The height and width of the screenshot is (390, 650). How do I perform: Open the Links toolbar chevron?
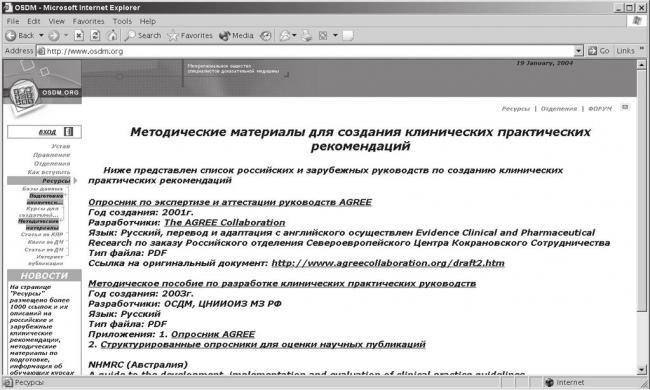pyautogui.click(x=643, y=49)
